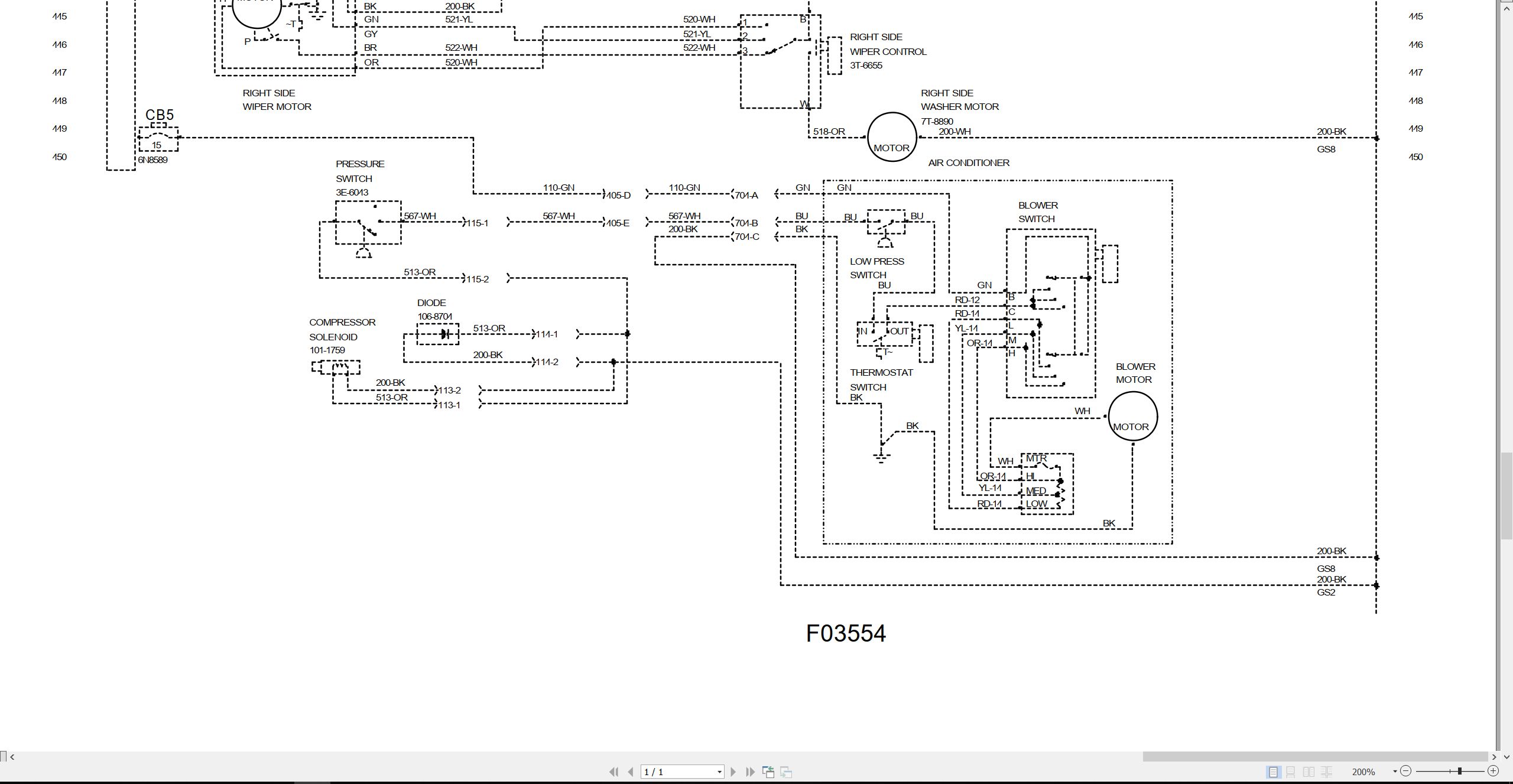This screenshot has height=784, width=1513.
Task: Go to the next page
Action: [x=733, y=772]
